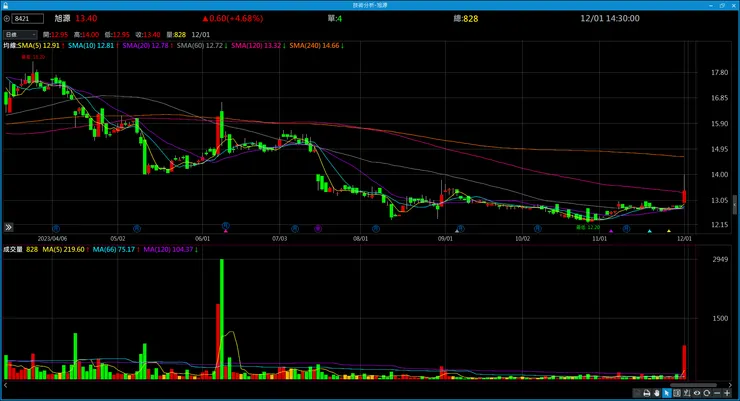Click the SMA(60) 12.72 label

202,46
